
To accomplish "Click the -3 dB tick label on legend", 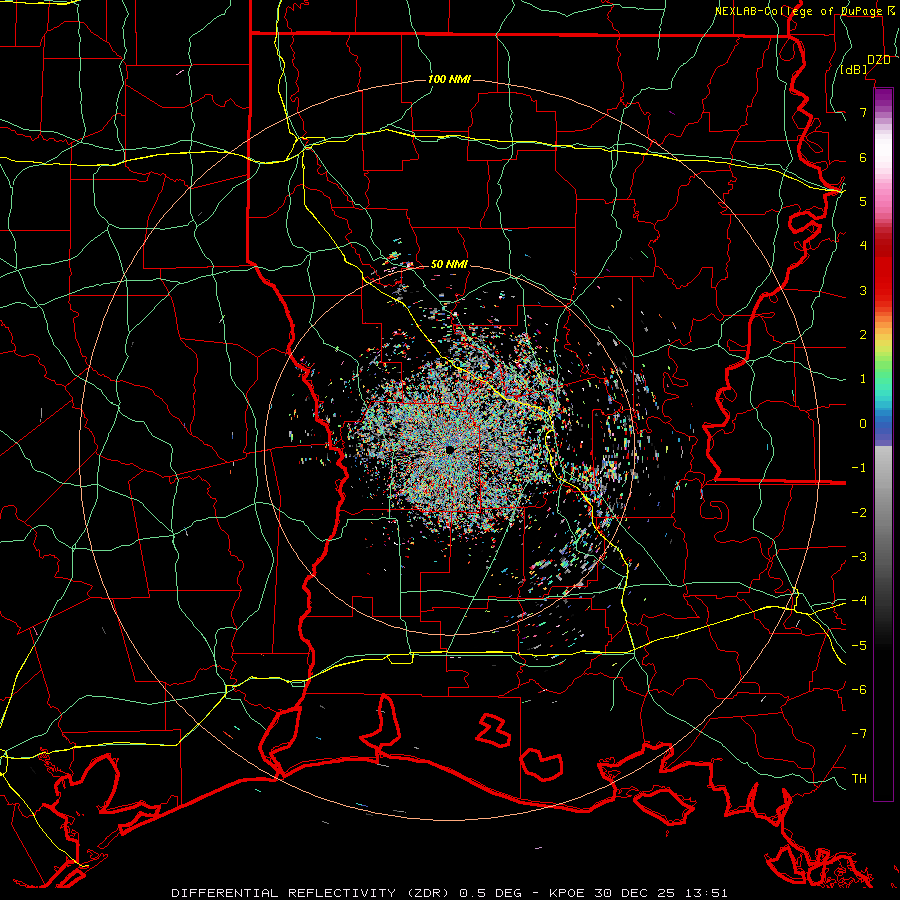I will click(859, 557).
